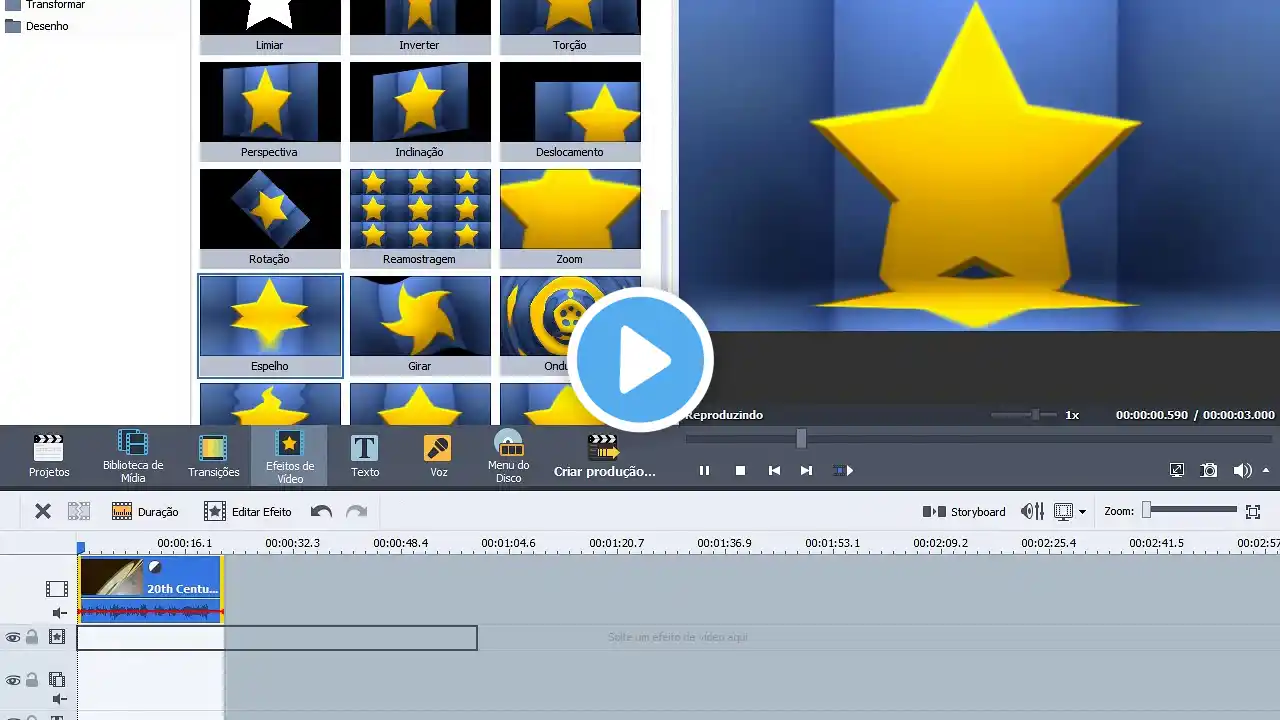
Task: Switch to Storyboard view
Action: 964,511
